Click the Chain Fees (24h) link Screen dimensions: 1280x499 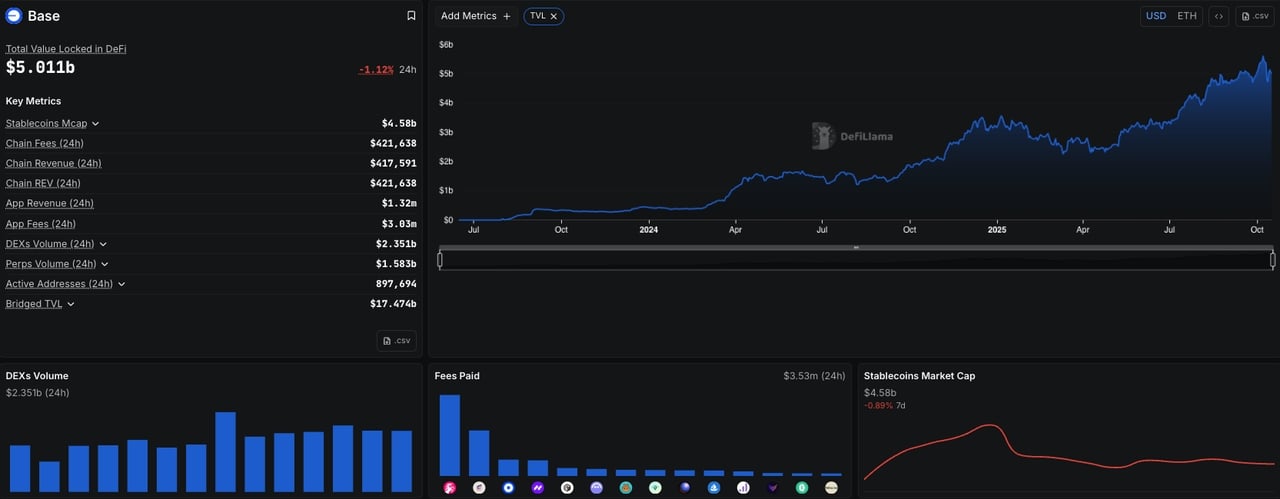(44, 144)
